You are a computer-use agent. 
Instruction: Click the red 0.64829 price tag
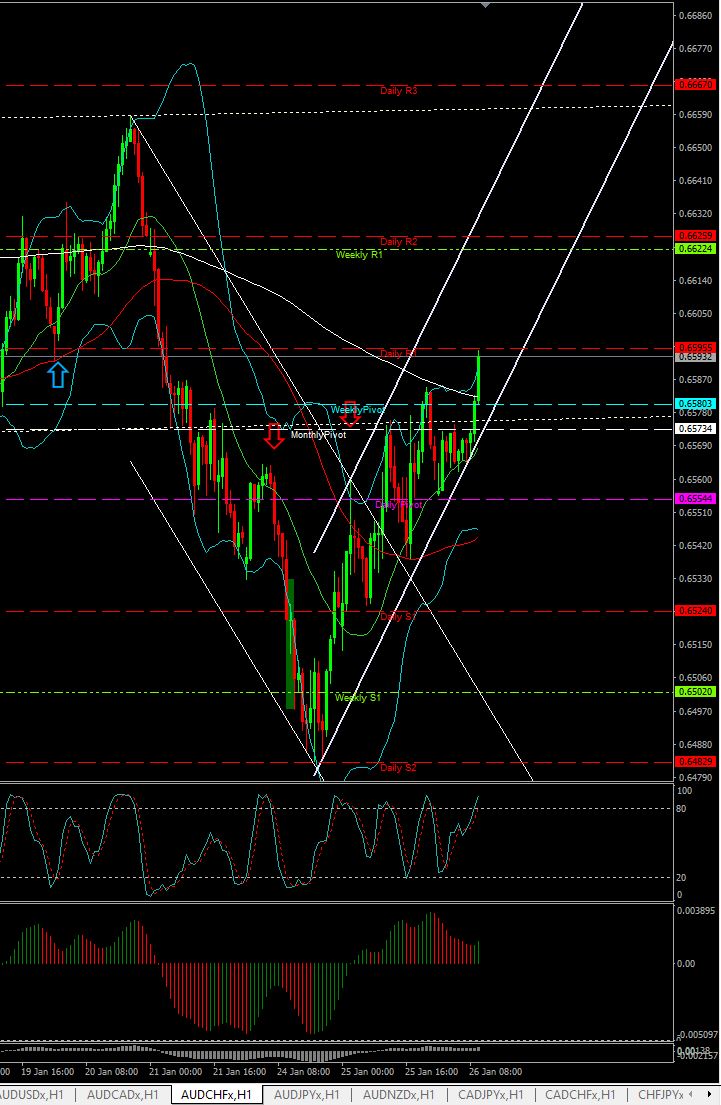(695, 762)
